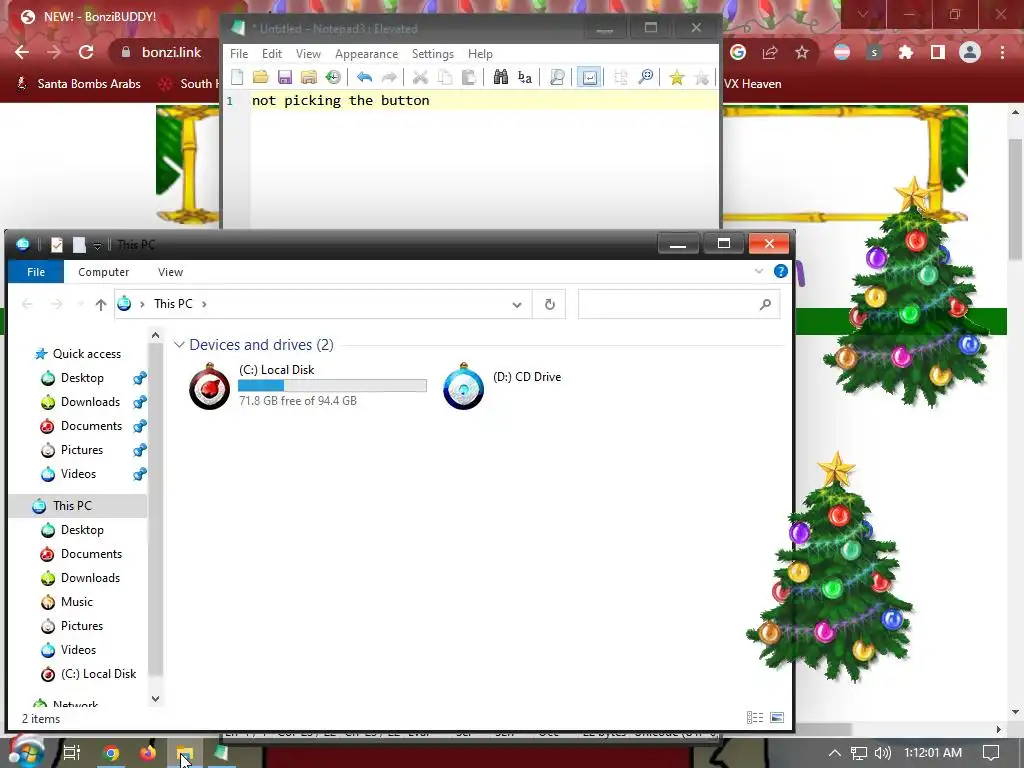Viewport: 1024px width, 768px height.
Task: Open VX Heaven bookmark
Action: click(752, 84)
